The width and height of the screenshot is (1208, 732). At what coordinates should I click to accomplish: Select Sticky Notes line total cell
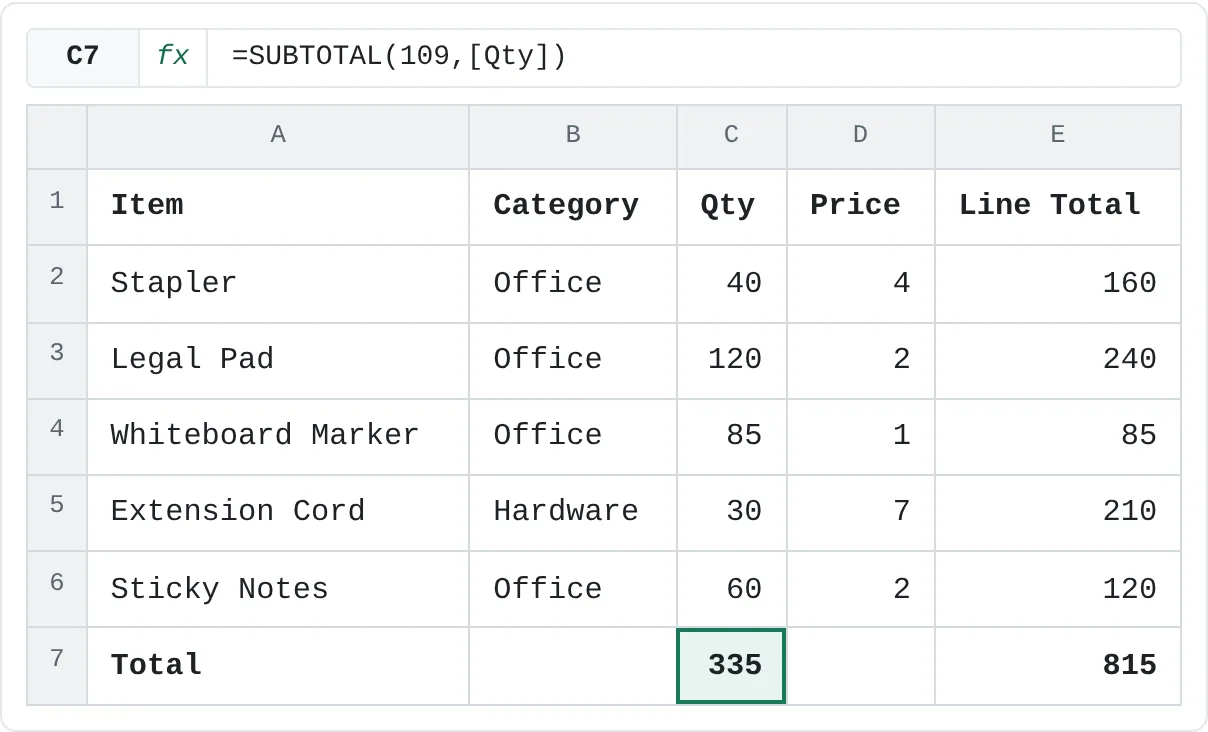click(1058, 589)
